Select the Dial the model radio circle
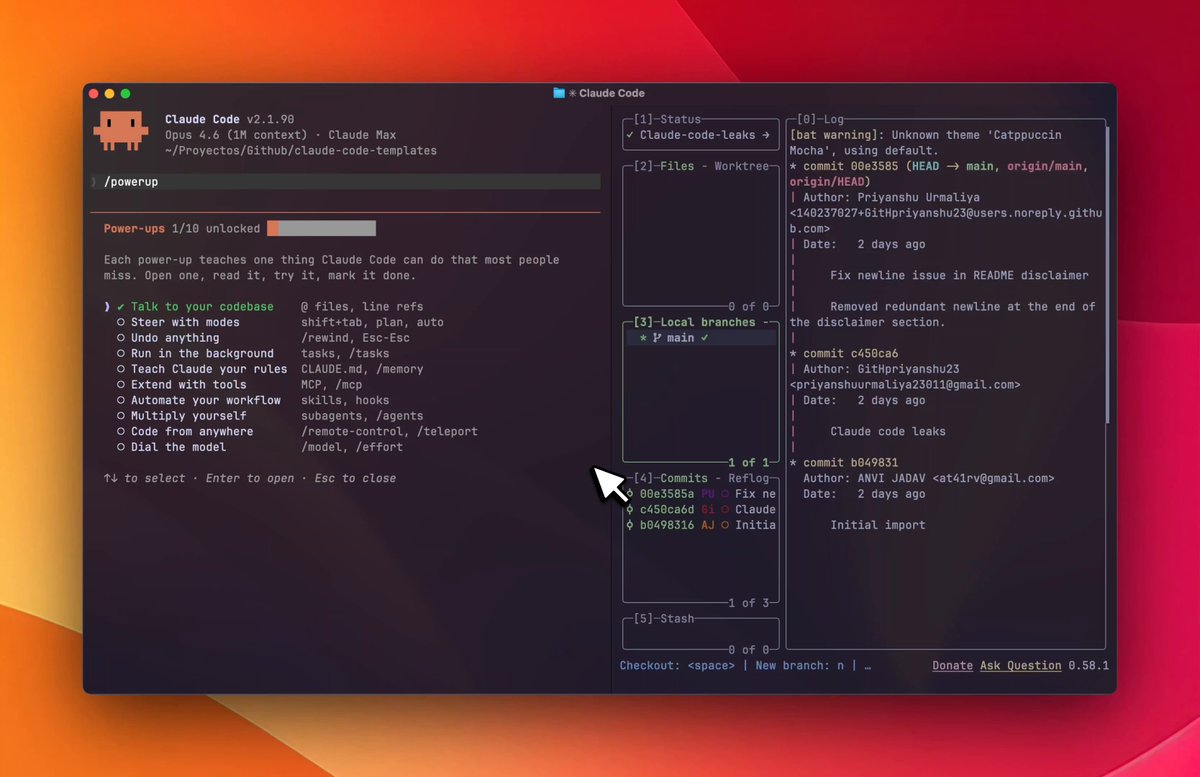Image resolution: width=1200 pixels, height=777 pixels. 120,447
